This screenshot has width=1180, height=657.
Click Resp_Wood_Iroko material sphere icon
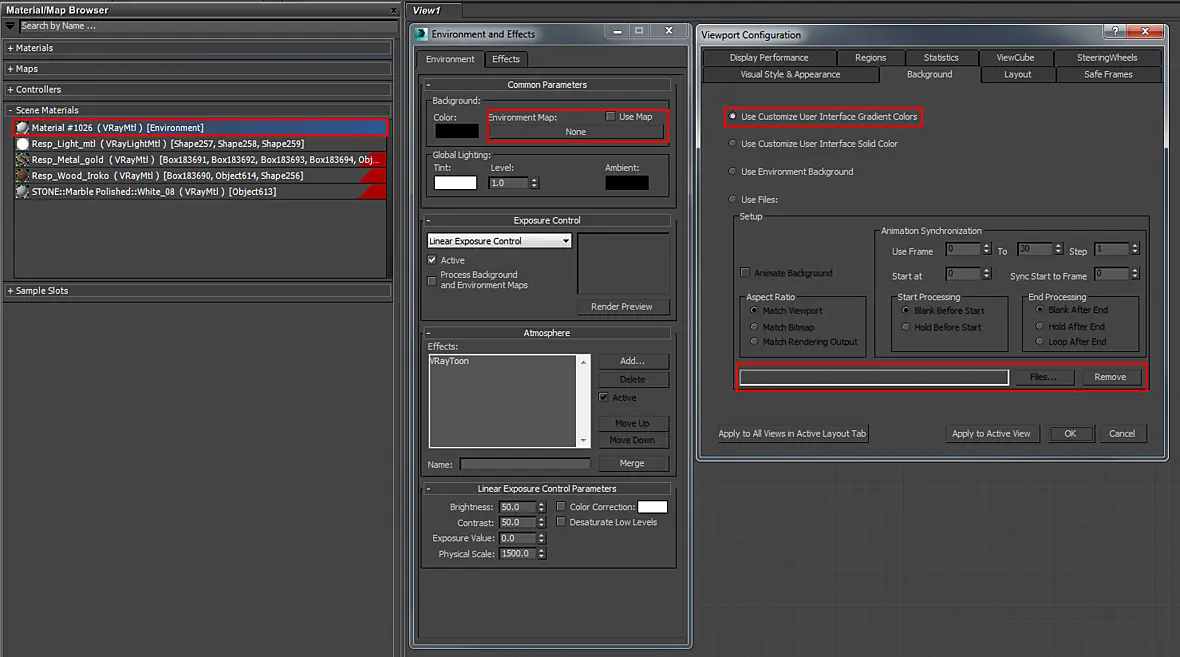point(23,175)
